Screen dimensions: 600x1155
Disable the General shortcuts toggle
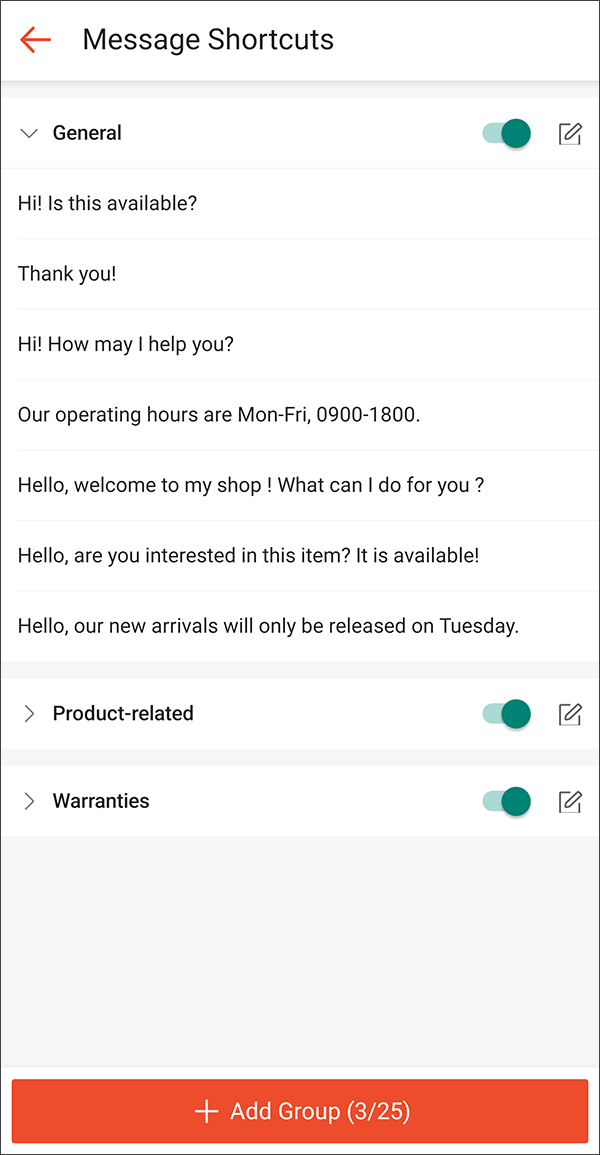click(x=505, y=132)
